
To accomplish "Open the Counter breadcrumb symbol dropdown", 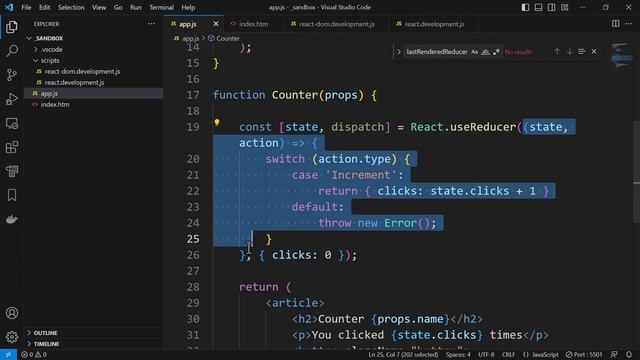I will 224,38.
